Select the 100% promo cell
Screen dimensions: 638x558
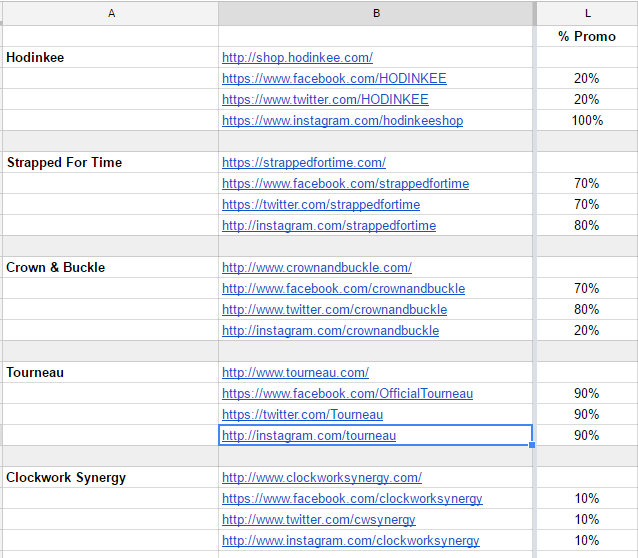click(x=587, y=120)
